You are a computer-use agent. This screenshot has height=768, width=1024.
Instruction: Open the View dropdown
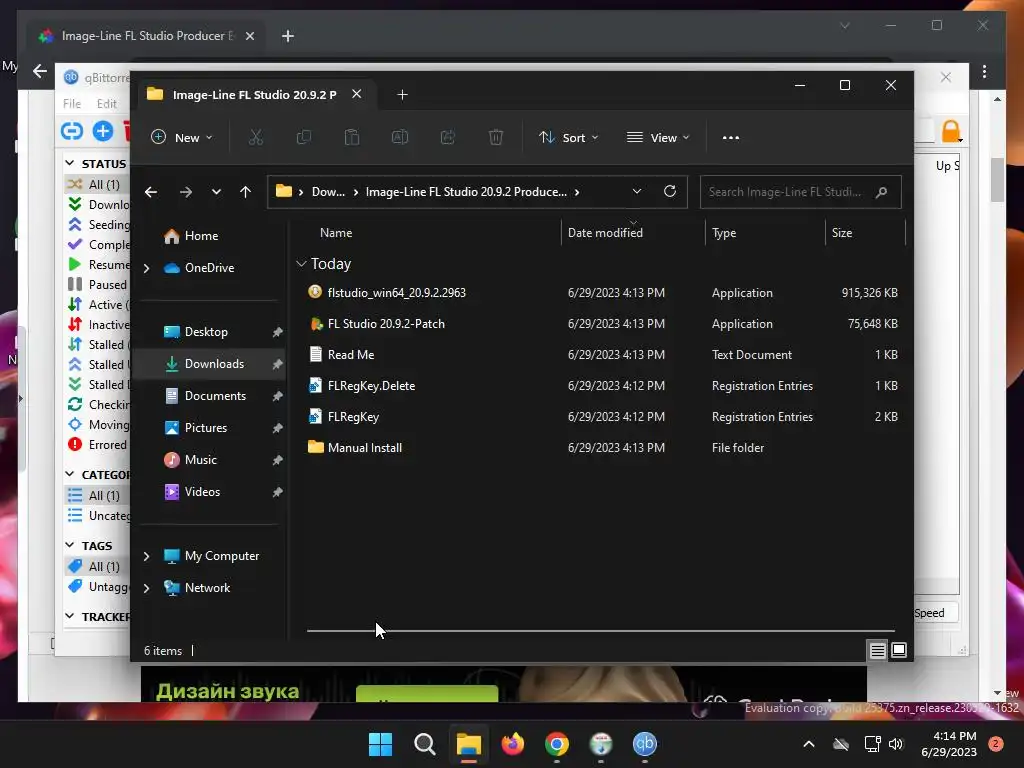pyautogui.click(x=658, y=137)
